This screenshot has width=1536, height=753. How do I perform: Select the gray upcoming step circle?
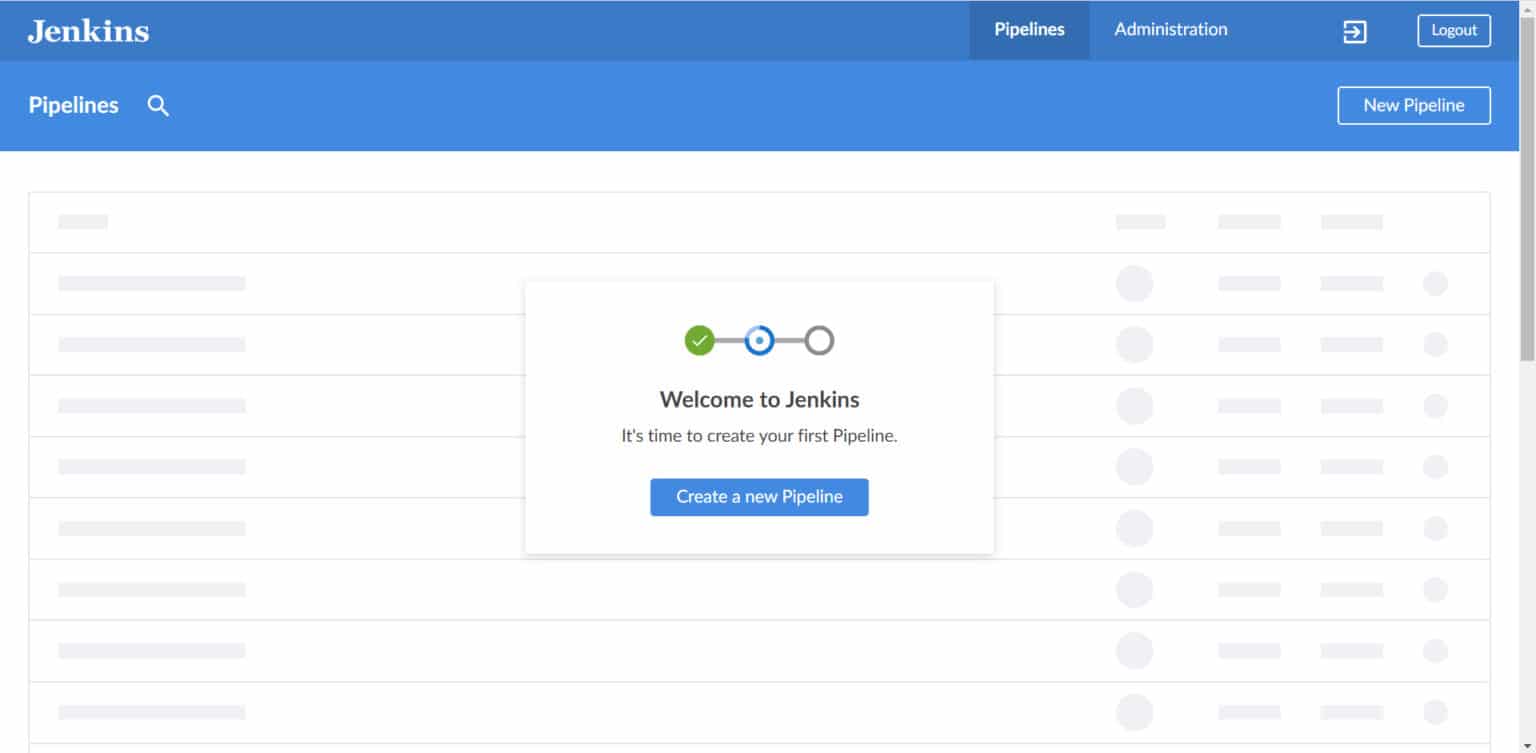pyautogui.click(x=819, y=340)
